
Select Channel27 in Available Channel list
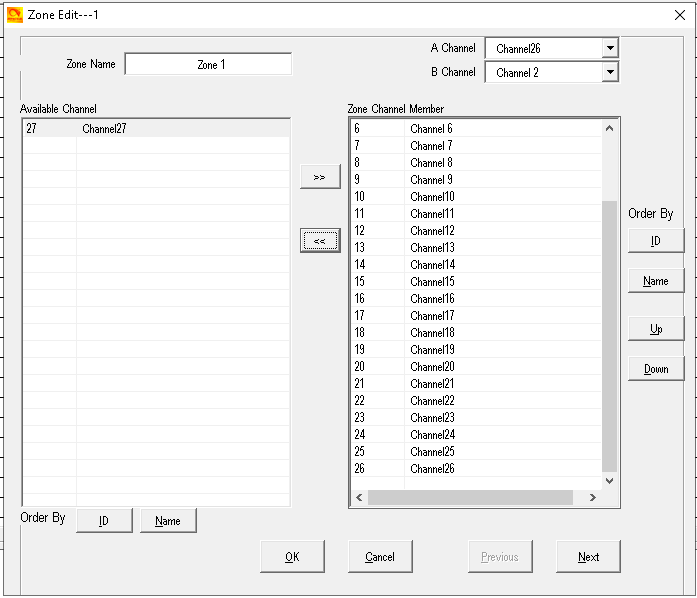[x=104, y=129]
